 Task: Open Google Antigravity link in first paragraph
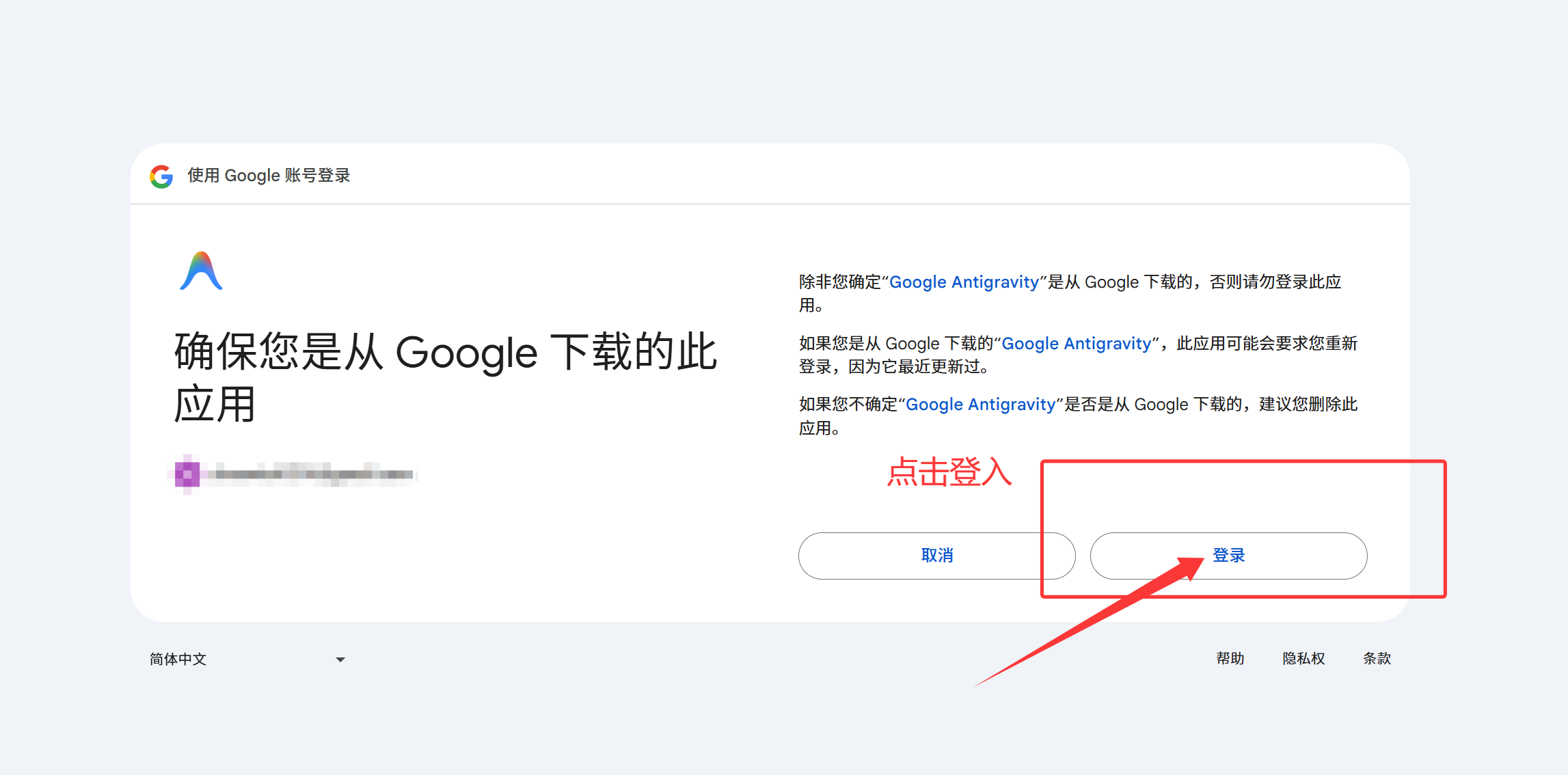(964, 282)
